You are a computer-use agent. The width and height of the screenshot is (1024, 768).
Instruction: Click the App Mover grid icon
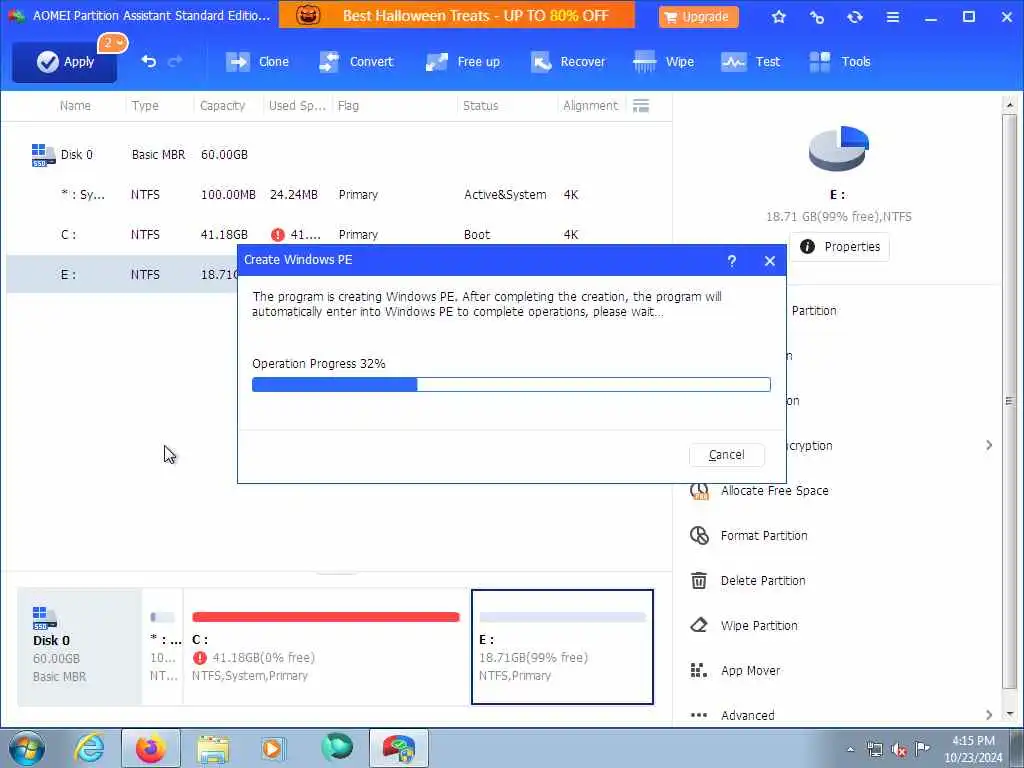coord(699,671)
